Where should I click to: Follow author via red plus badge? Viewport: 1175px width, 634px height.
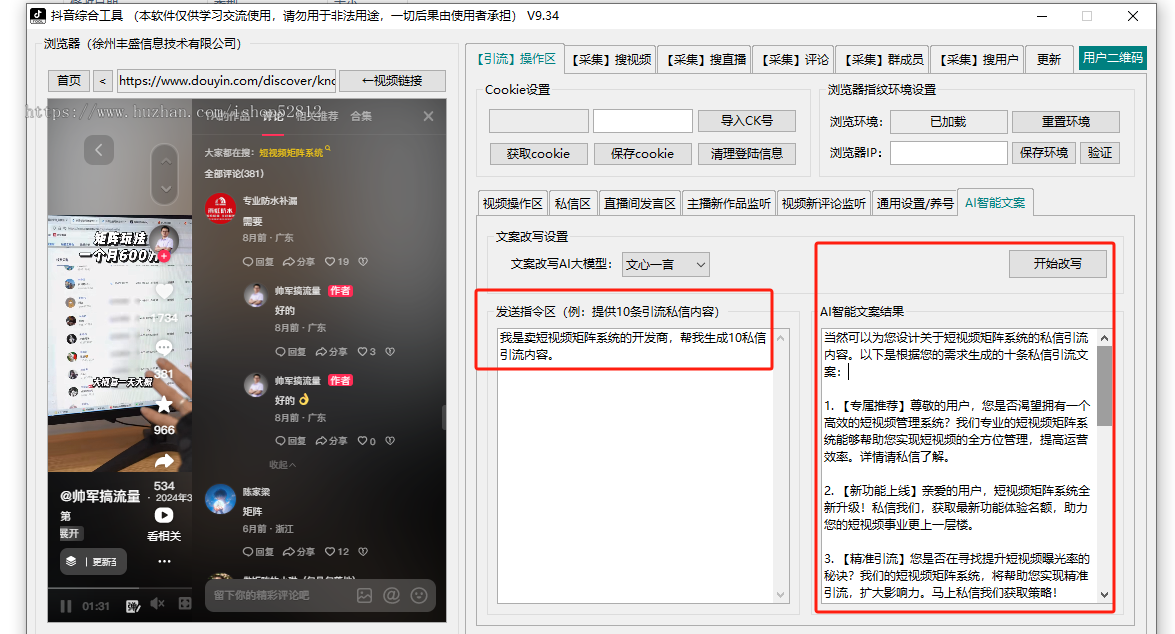[x=164, y=256]
